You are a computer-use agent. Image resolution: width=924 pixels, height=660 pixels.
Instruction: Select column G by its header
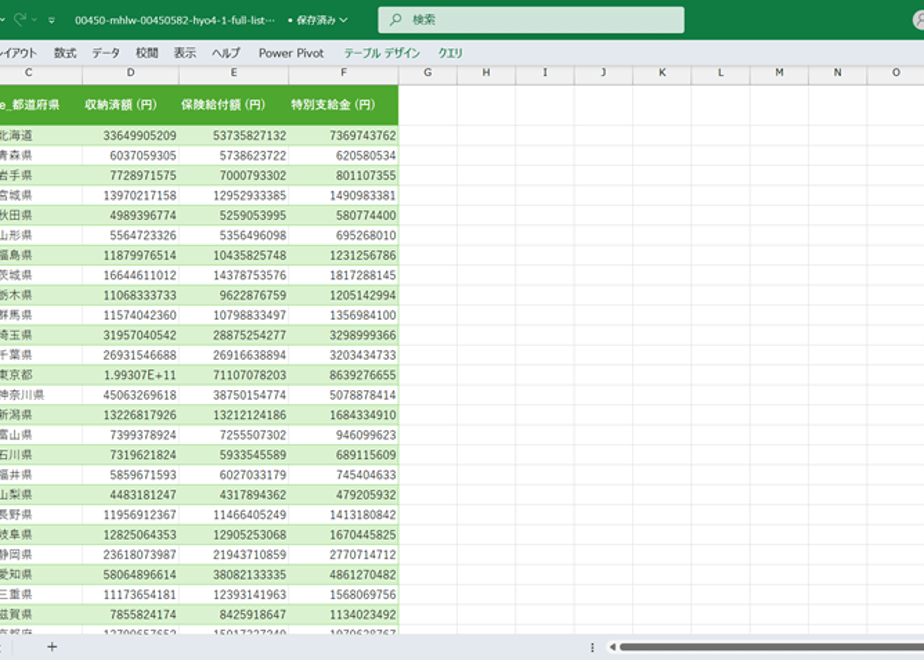428,72
